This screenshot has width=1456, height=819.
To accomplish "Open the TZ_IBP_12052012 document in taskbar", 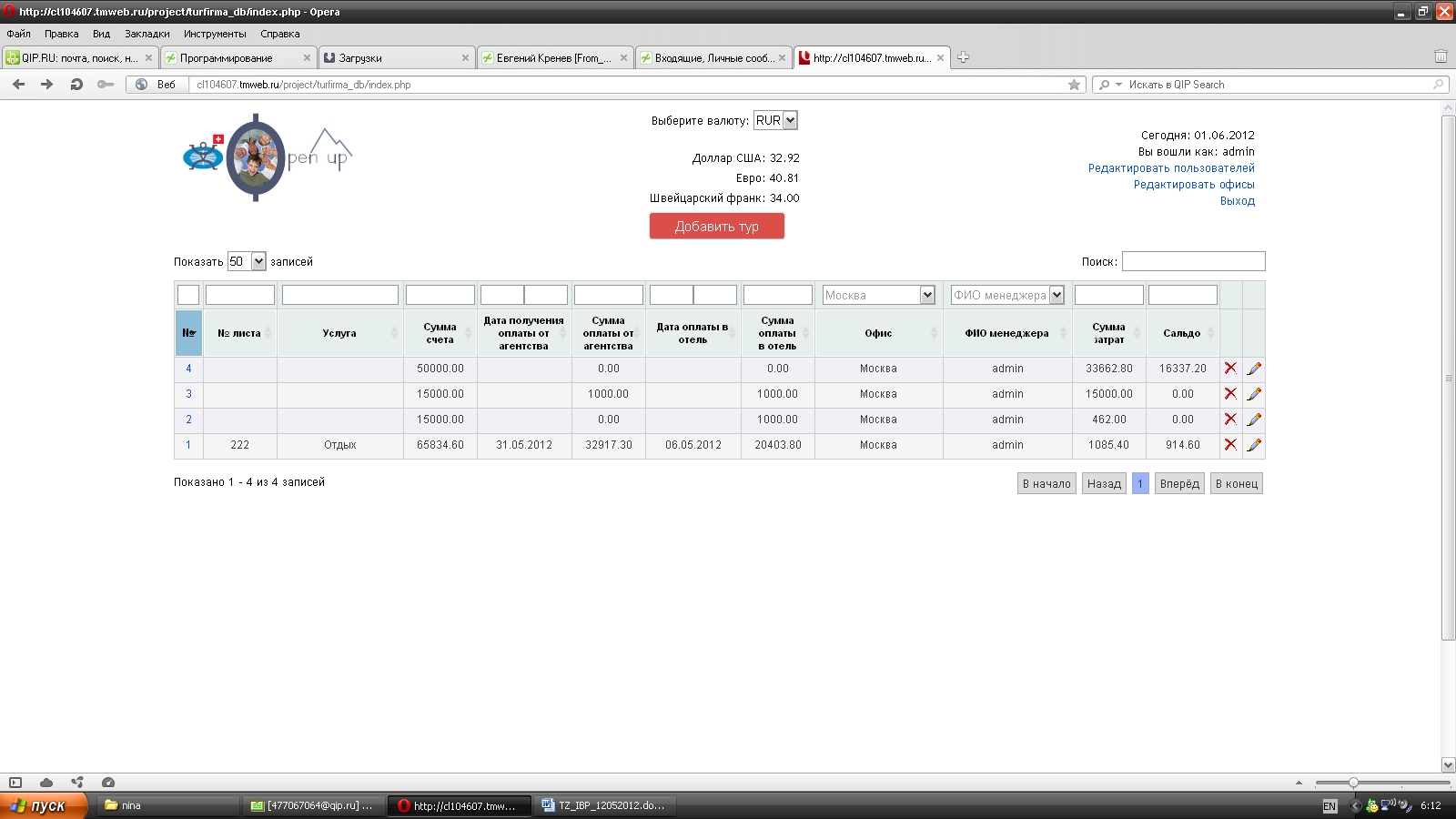I will pos(603,805).
